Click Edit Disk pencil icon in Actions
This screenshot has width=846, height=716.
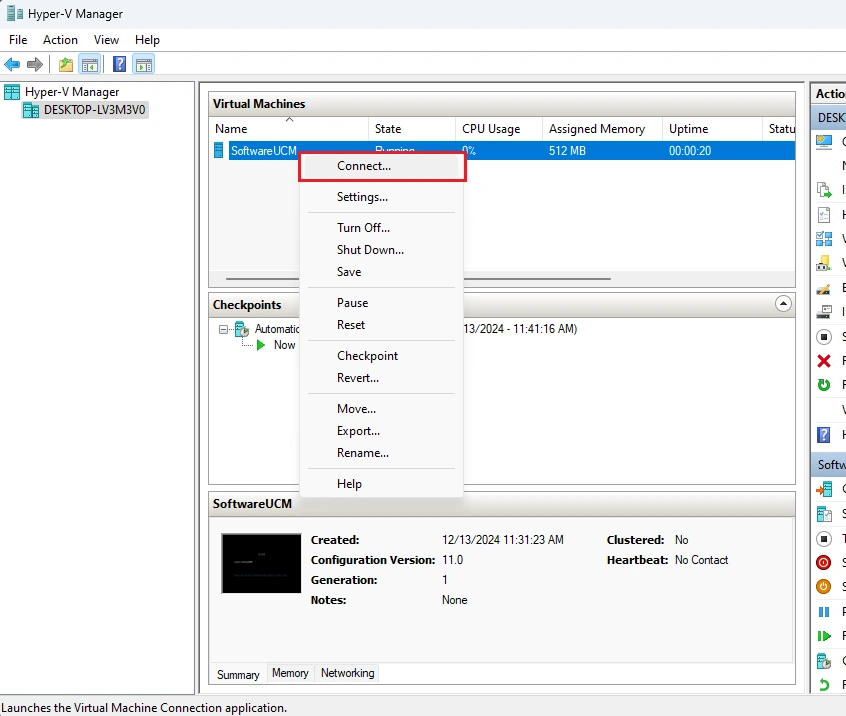[x=823, y=288]
